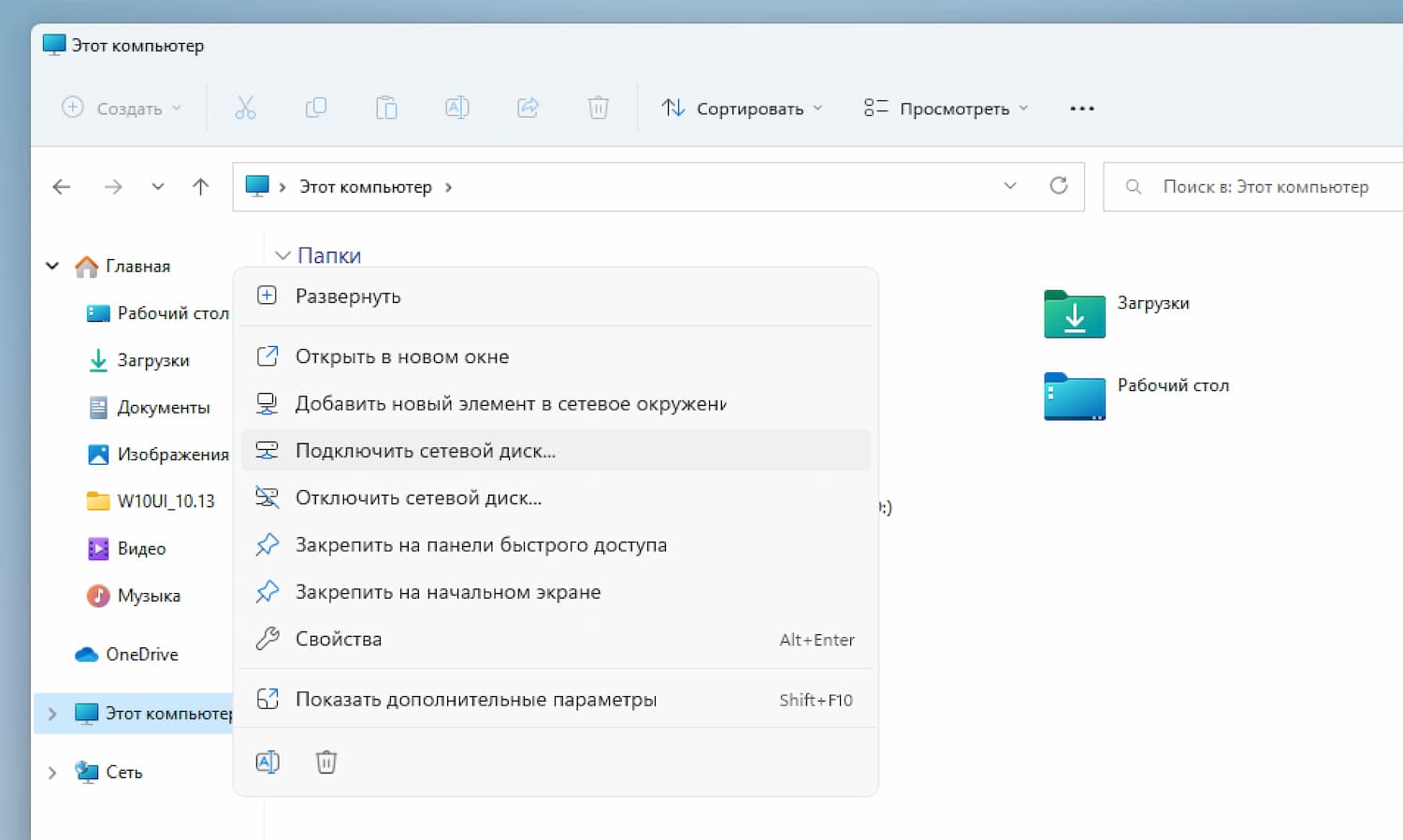The width and height of the screenshot is (1403, 840).
Task: Open the Рабочий стол folder in main pane
Action: pyautogui.click(x=1075, y=396)
